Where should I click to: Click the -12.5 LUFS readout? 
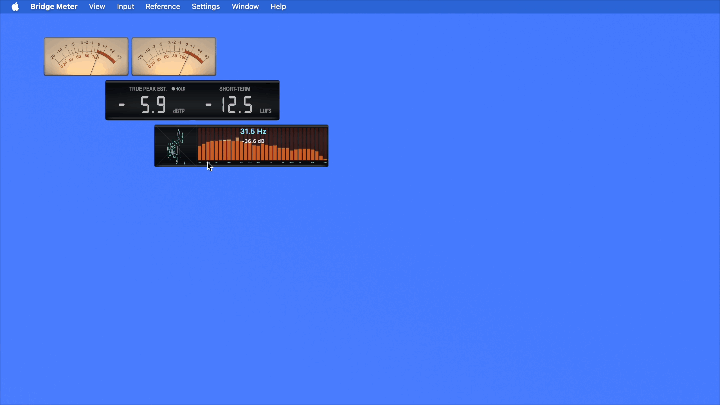pos(229,105)
